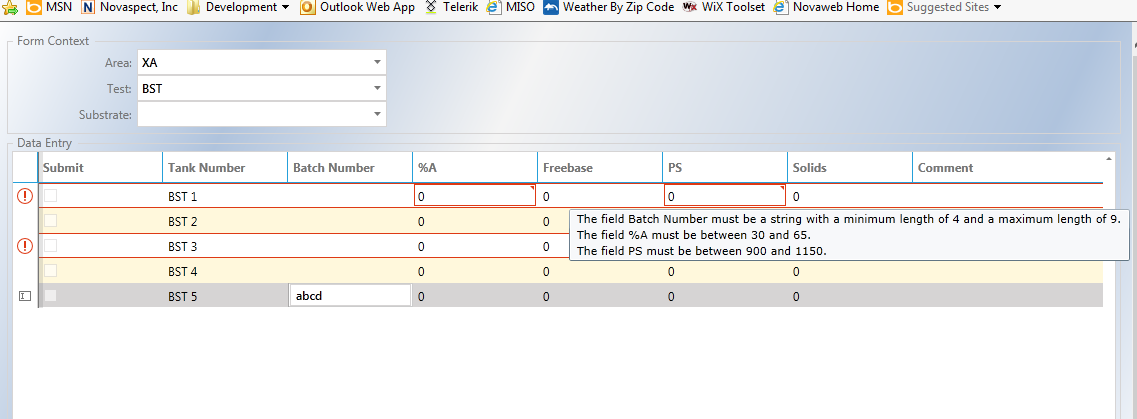Screen dimensions: 1137x419
Task: Expand the Test dropdown showing BST
Action: click(x=377, y=89)
